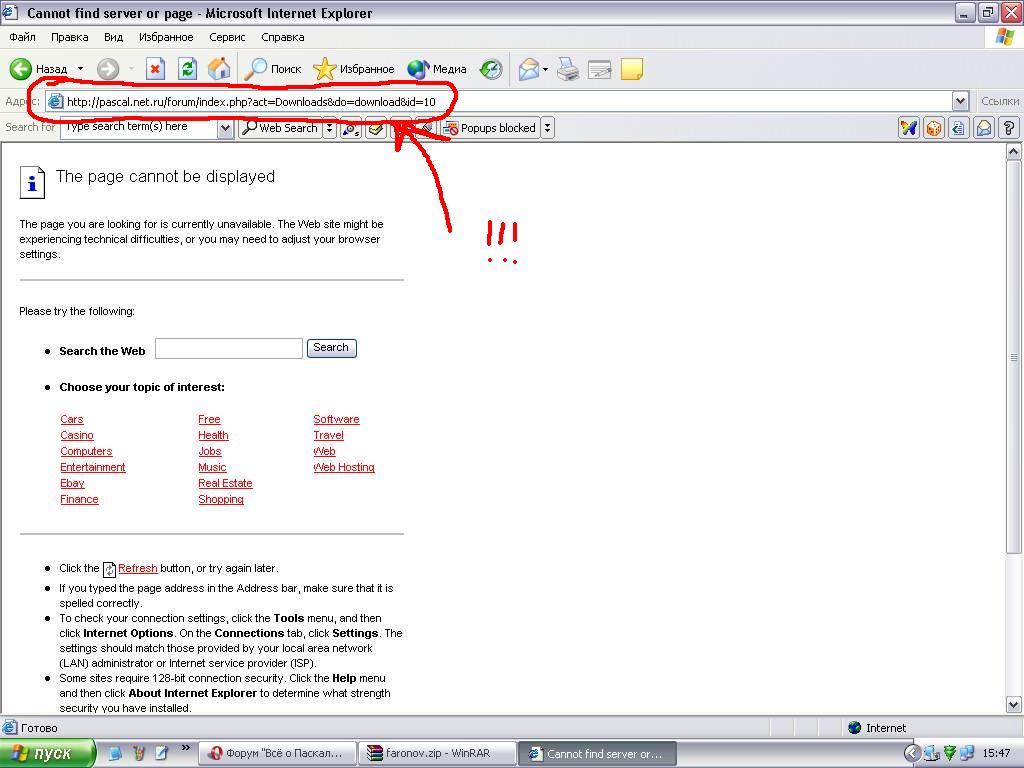
Task: Open the Избранное menu in menu bar
Action: (166, 37)
